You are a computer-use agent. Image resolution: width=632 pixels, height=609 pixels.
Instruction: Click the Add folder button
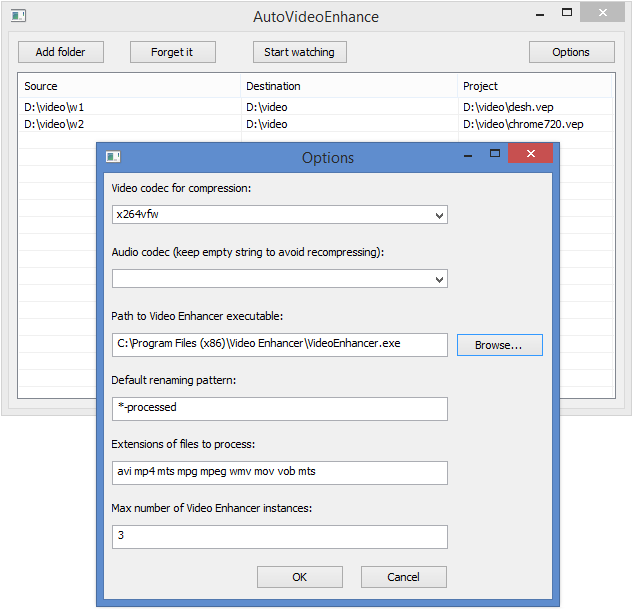point(61,52)
